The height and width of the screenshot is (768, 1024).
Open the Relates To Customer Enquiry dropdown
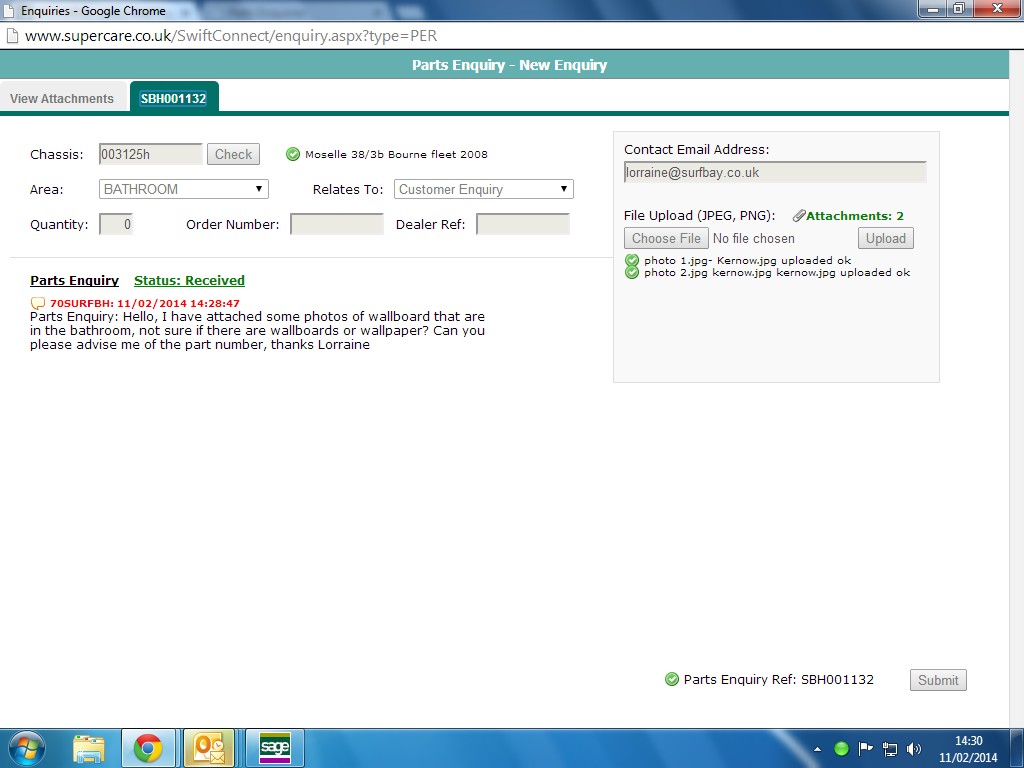click(483, 189)
